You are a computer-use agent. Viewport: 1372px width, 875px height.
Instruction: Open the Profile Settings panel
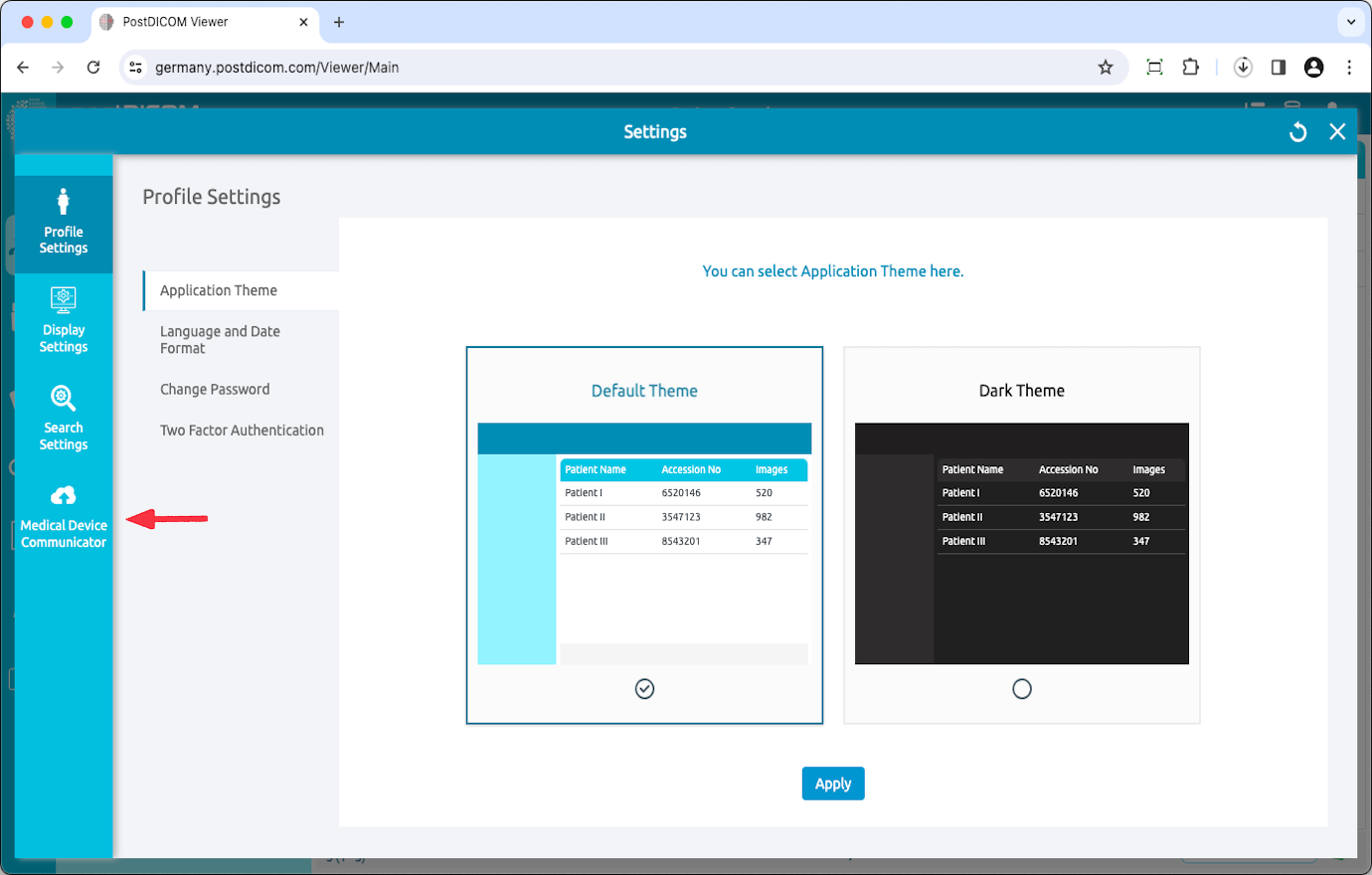coord(63,221)
